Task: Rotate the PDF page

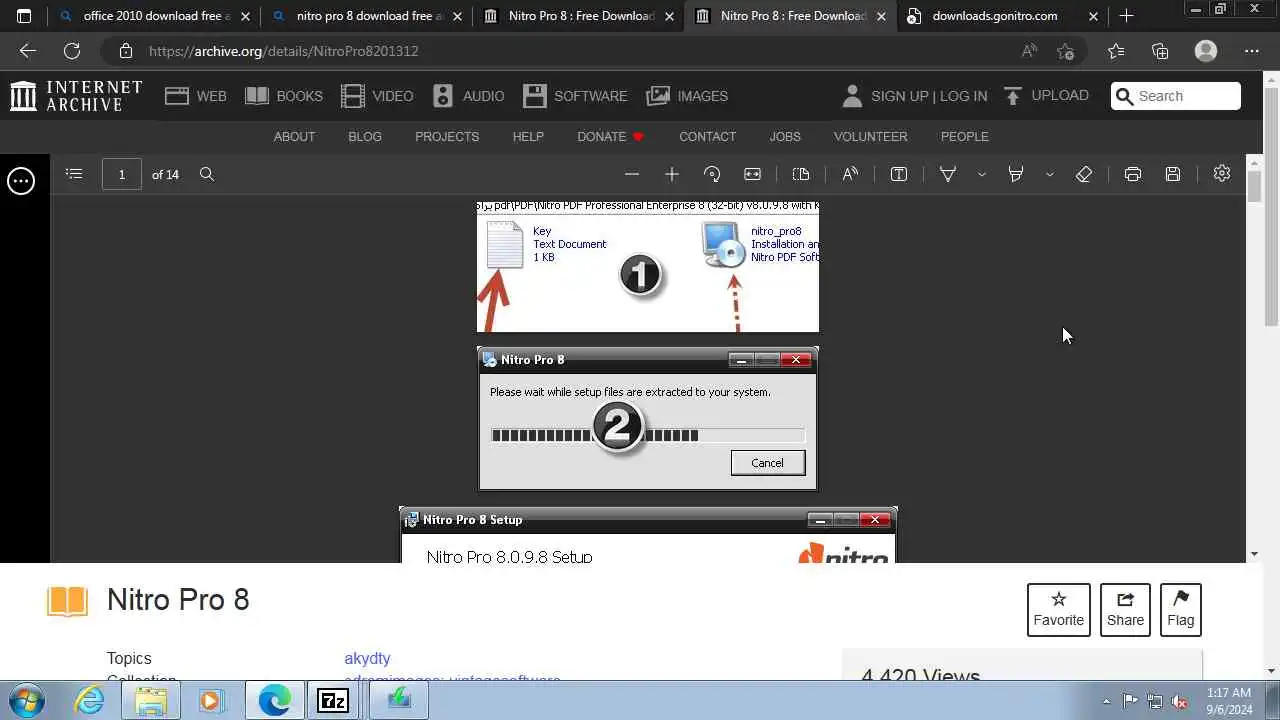Action: coord(712,174)
